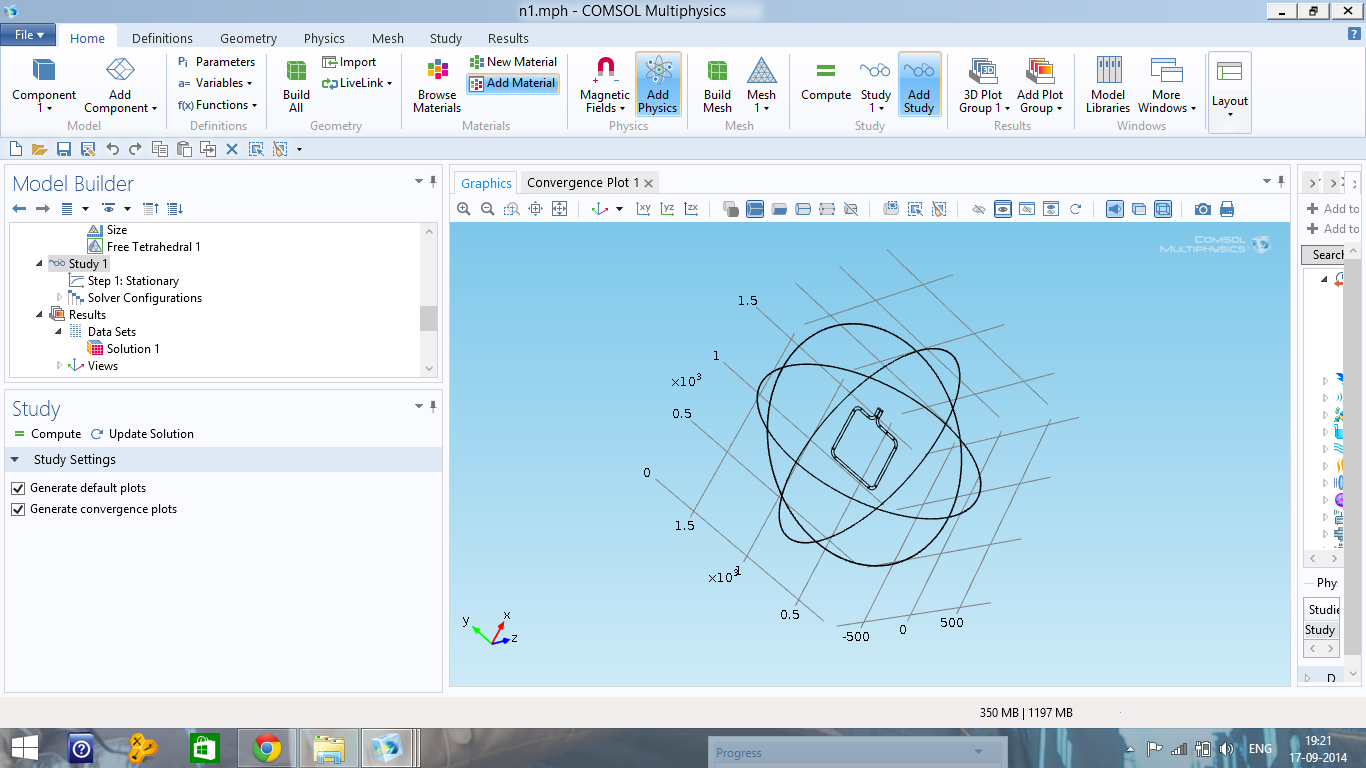Open the Layout dropdown in the ribbon

tap(1229, 92)
